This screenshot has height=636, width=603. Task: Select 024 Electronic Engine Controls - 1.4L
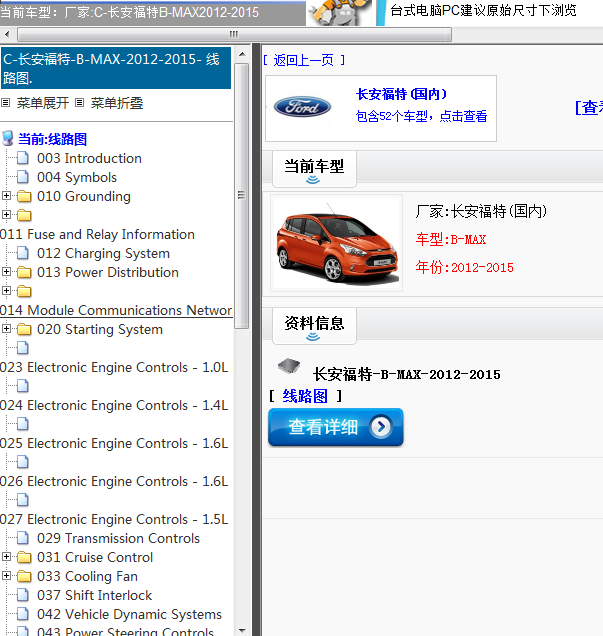click(114, 405)
